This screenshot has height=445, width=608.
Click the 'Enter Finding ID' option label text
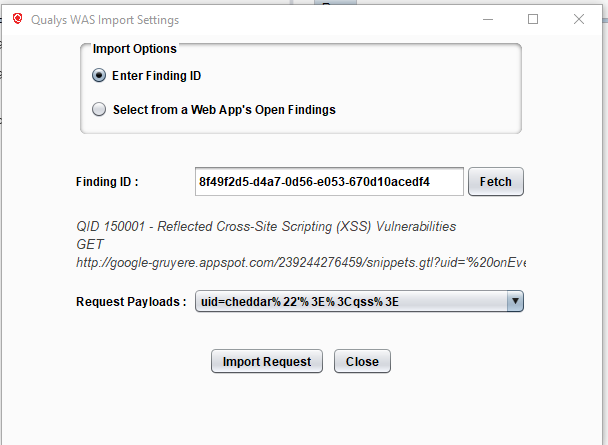[163, 76]
